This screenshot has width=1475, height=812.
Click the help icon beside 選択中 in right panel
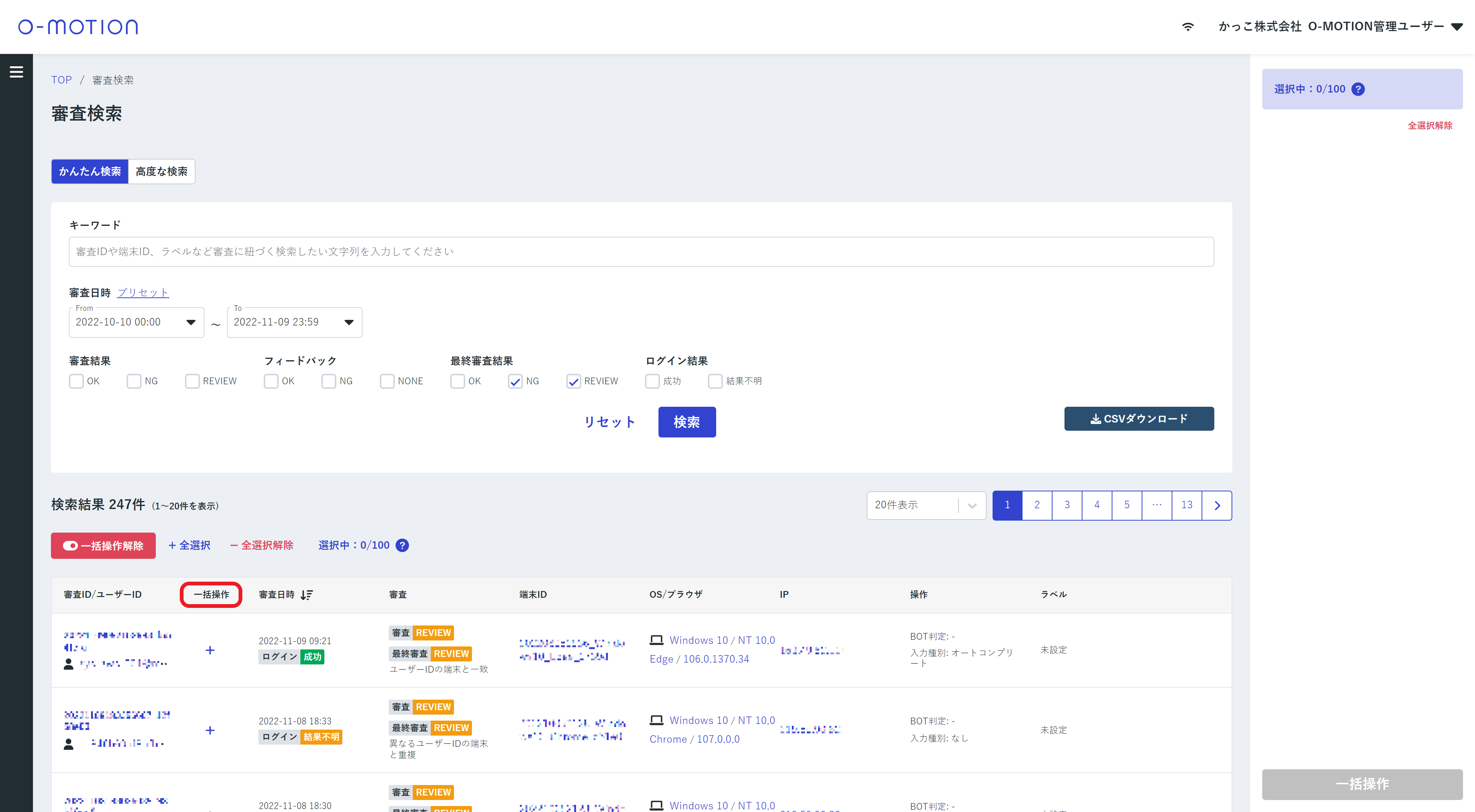(1358, 90)
